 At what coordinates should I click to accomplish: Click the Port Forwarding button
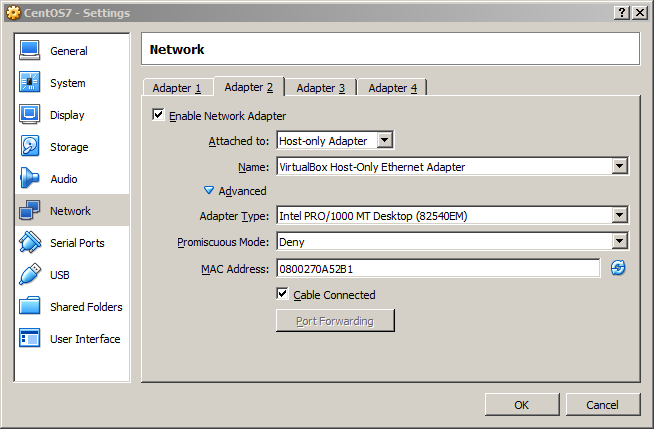click(x=335, y=321)
